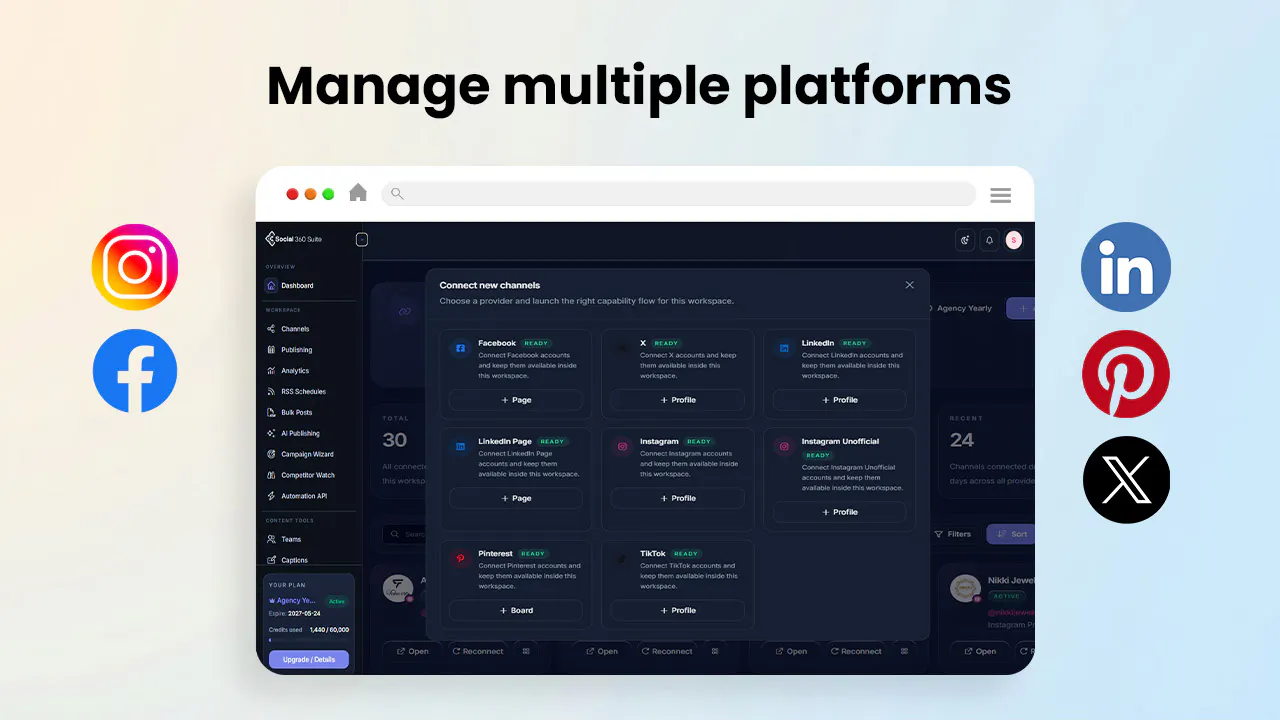Click the magnifier icon in the address bar

(397, 194)
